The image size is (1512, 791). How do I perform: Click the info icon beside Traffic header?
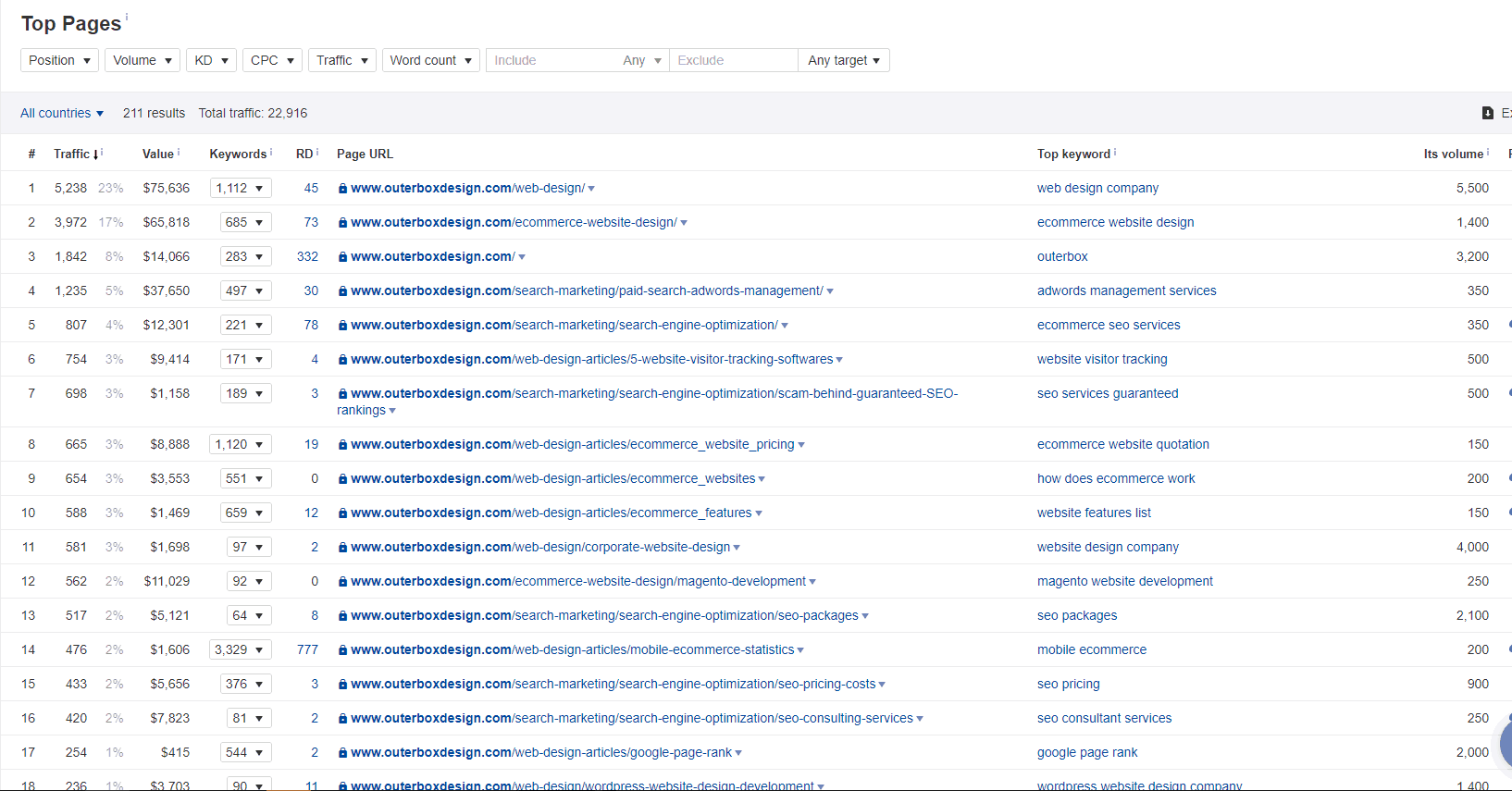coord(102,152)
